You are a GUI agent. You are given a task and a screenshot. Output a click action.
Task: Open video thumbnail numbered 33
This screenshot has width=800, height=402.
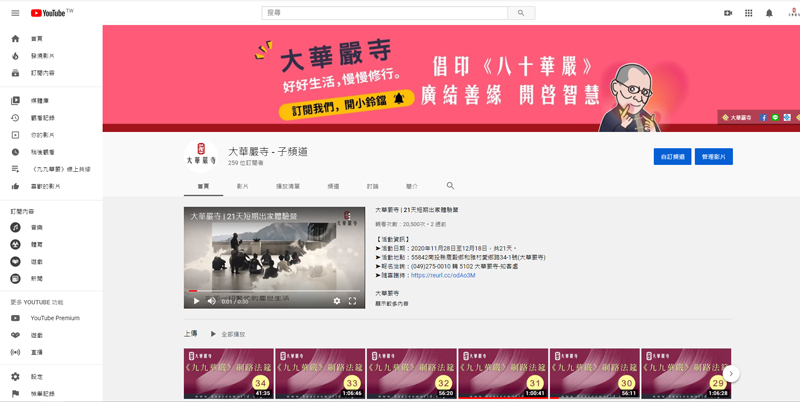pos(320,373)
